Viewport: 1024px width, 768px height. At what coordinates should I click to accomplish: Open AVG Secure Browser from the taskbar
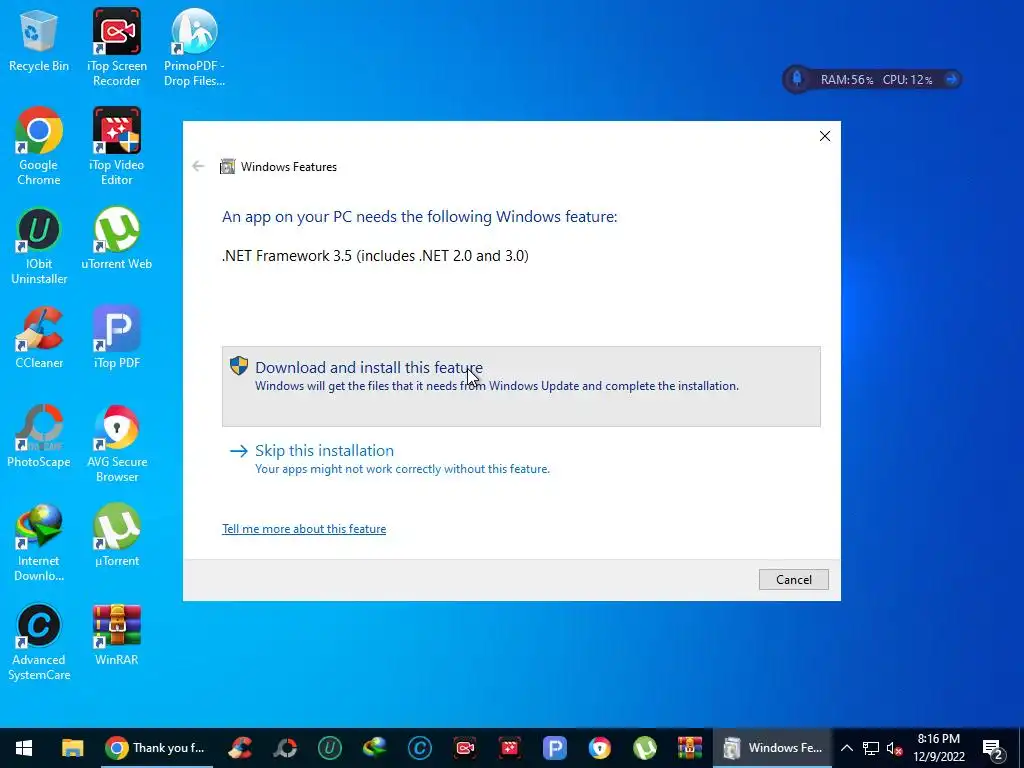pyautogui.click(x=600, y=748)
